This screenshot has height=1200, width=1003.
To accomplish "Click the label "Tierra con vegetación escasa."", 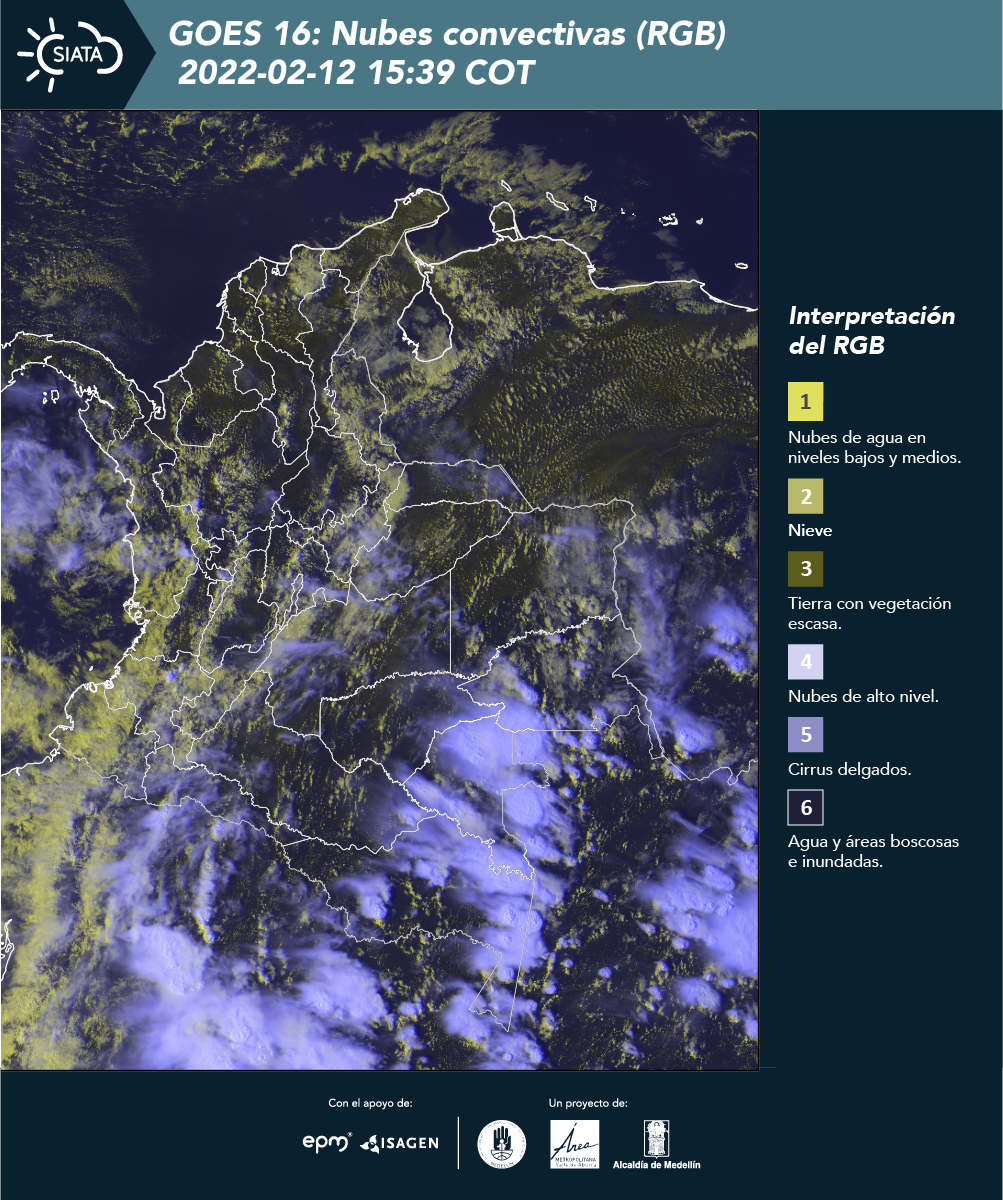I will 869,613.
